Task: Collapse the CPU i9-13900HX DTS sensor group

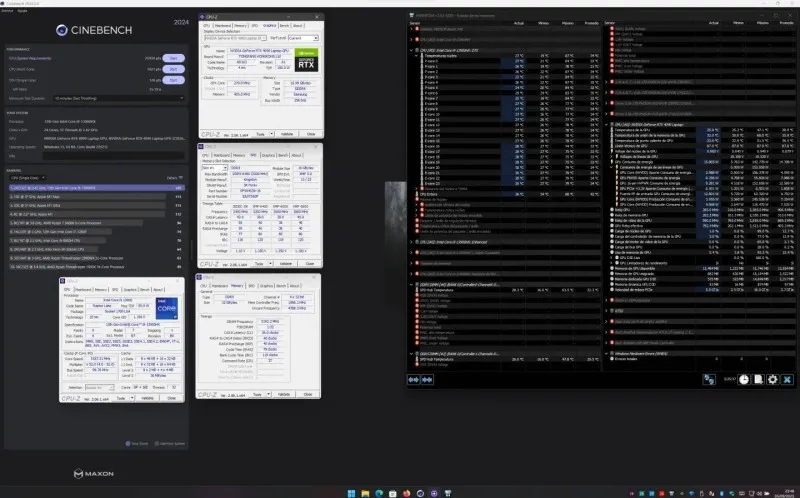Action: coord(411,50)
